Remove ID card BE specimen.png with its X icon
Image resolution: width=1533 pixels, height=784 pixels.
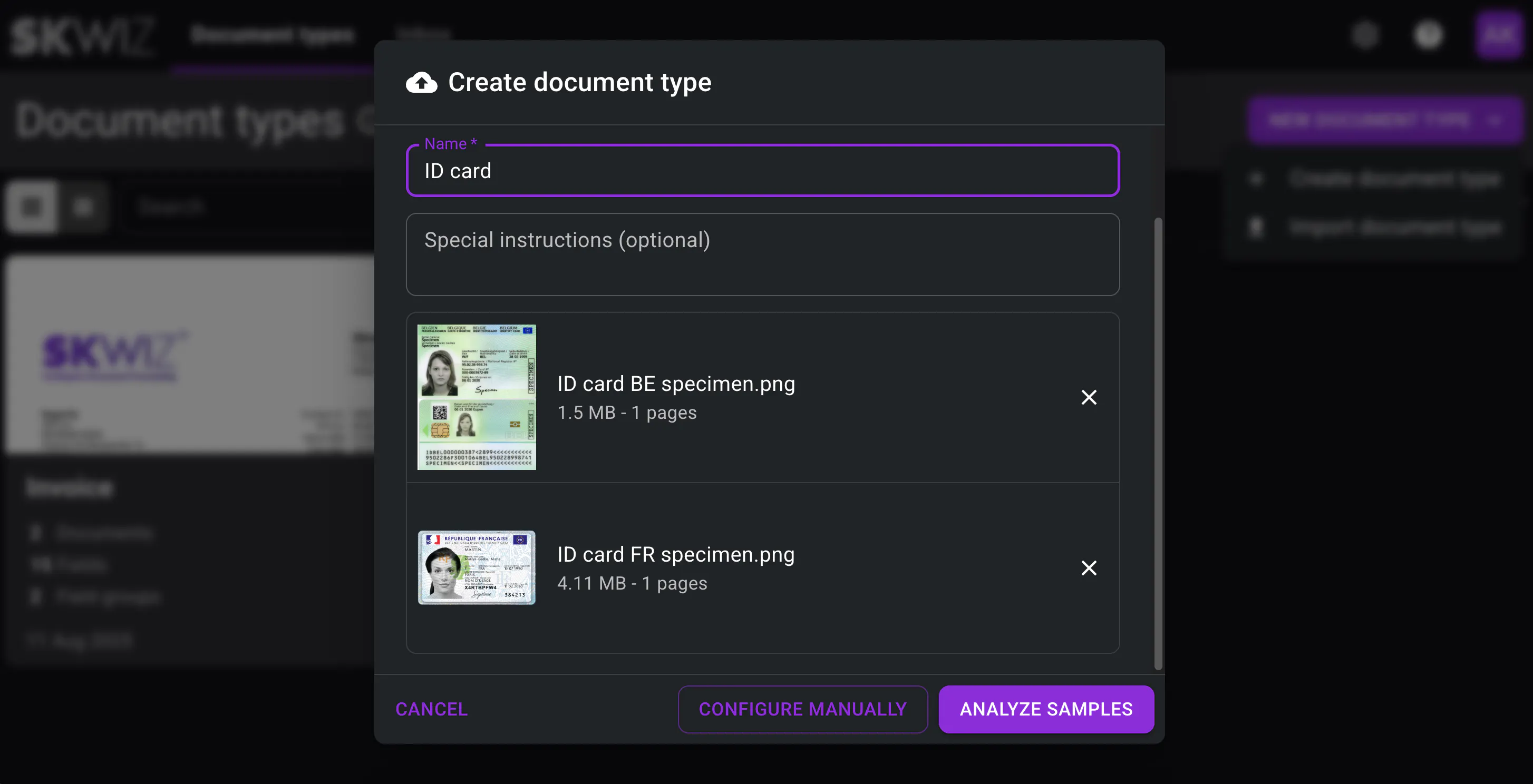1089,397
